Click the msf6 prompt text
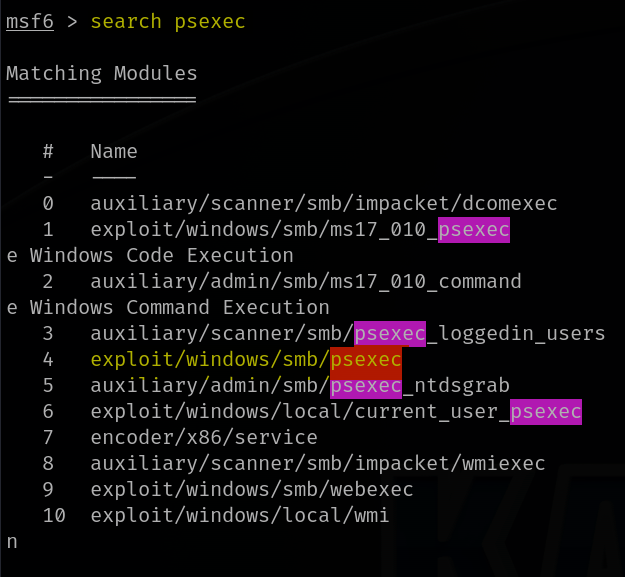This screenshot has width=625, height=577. point(30,22)
